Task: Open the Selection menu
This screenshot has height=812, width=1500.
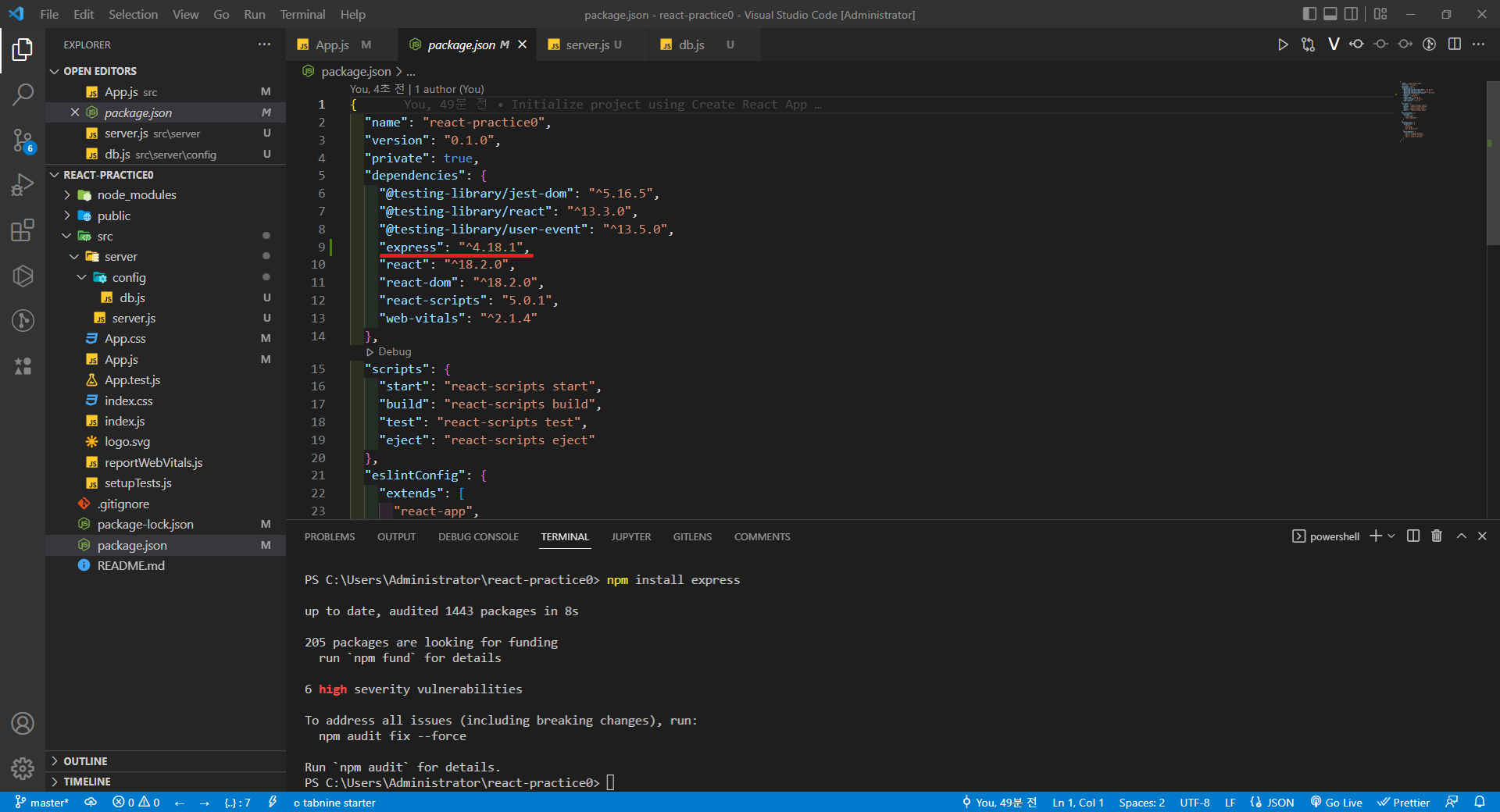Action: [133, 14]
